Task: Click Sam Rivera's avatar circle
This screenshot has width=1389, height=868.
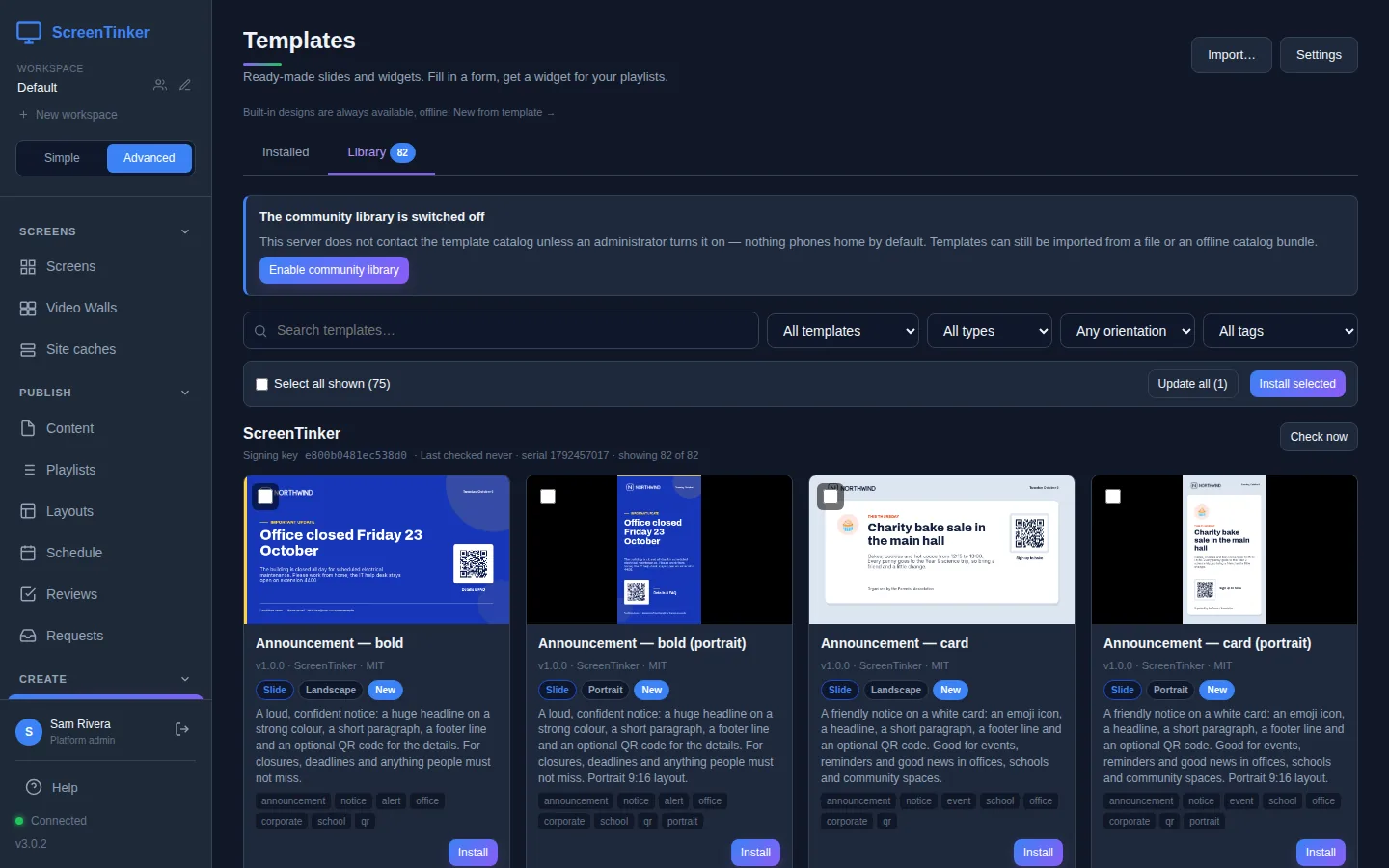Action: pos(29,732)
